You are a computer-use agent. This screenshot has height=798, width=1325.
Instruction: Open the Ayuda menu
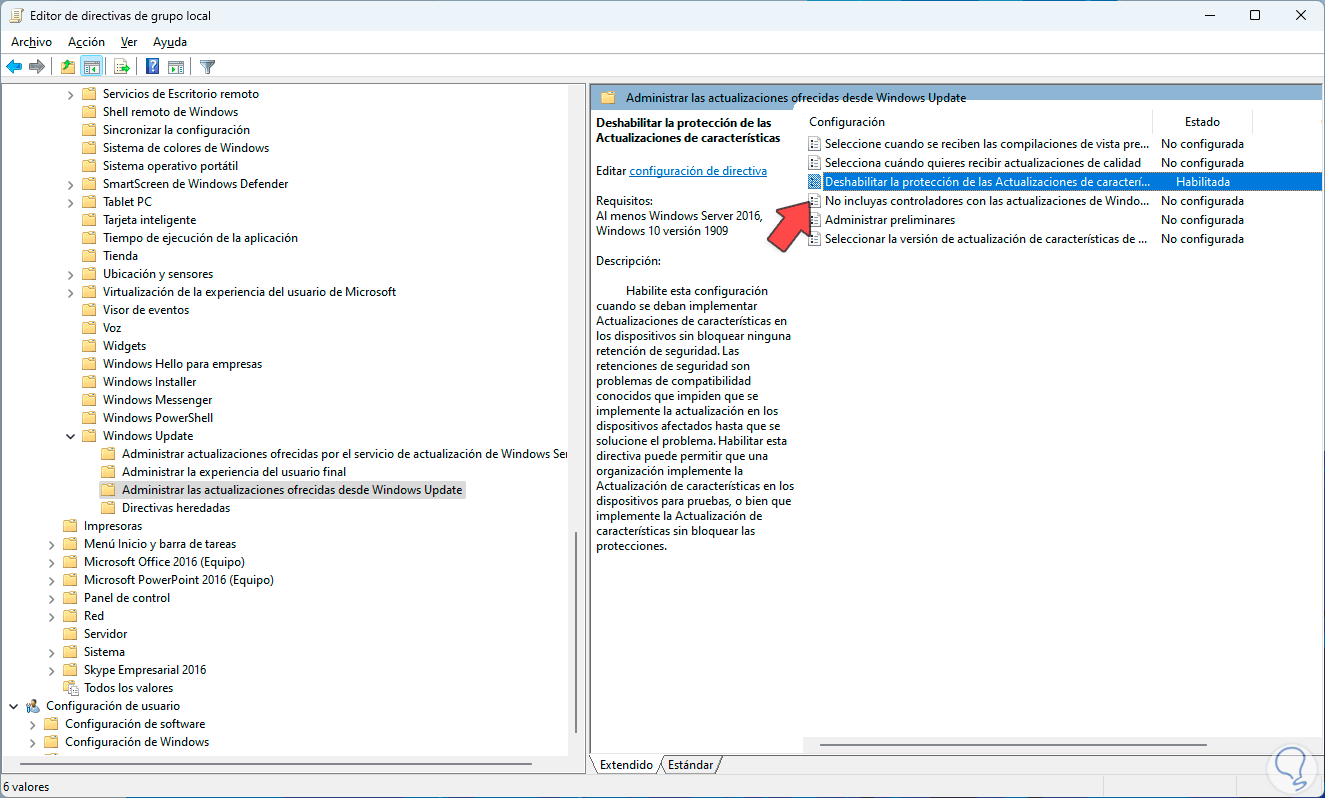pyautogui.click(x=170, y=42)
